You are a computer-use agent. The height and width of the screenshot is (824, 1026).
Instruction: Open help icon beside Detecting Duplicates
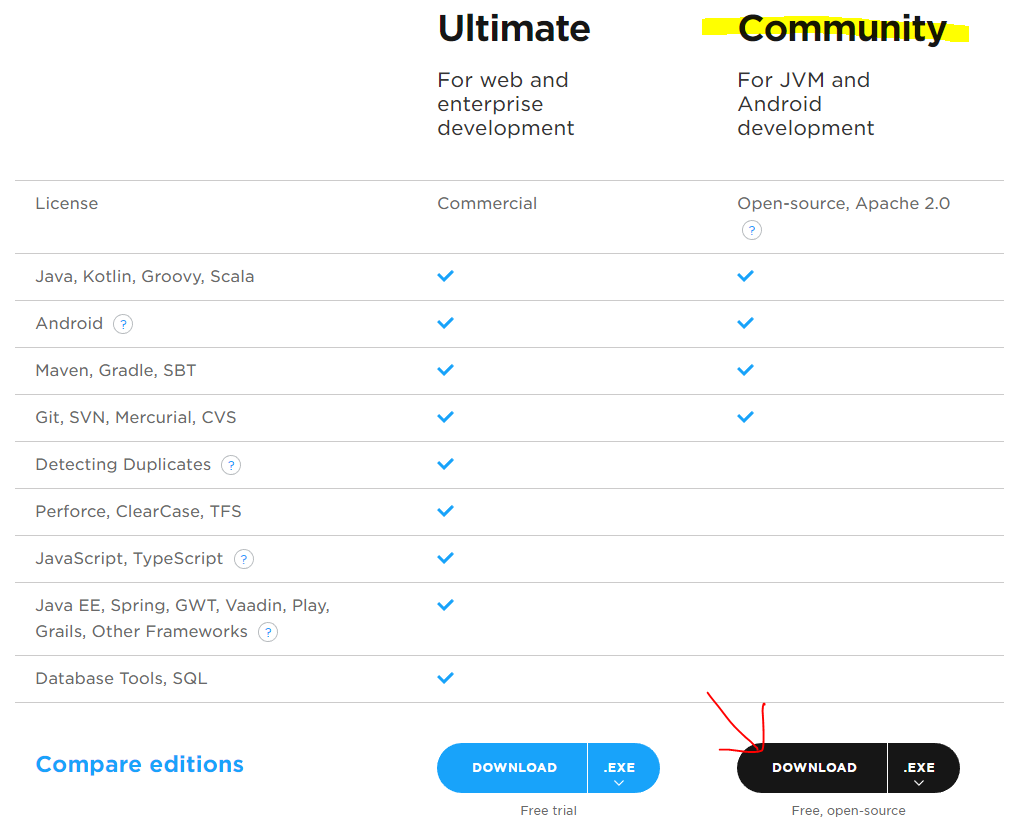coord(231,465)
